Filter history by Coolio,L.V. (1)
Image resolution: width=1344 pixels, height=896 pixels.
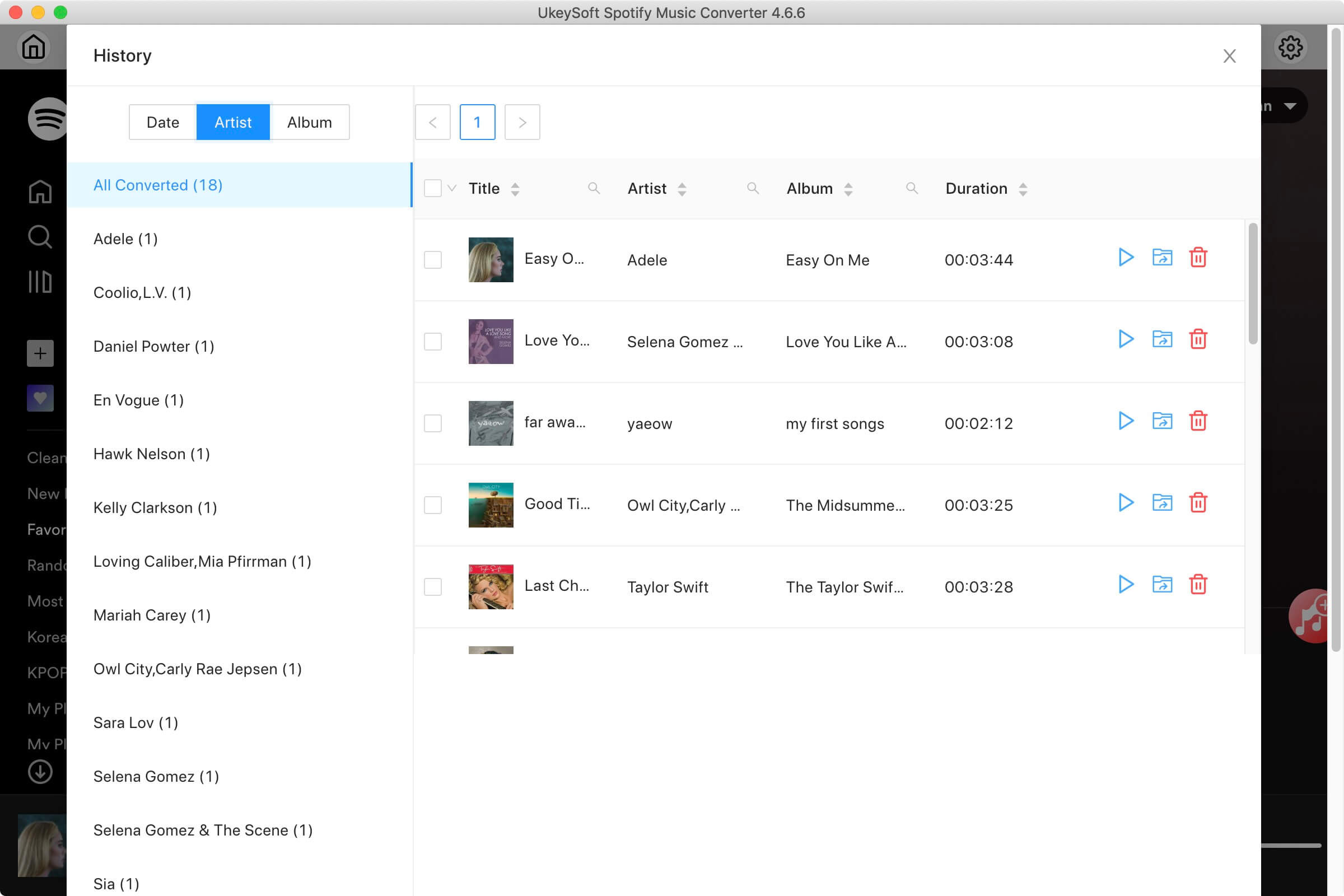(240, 292)
